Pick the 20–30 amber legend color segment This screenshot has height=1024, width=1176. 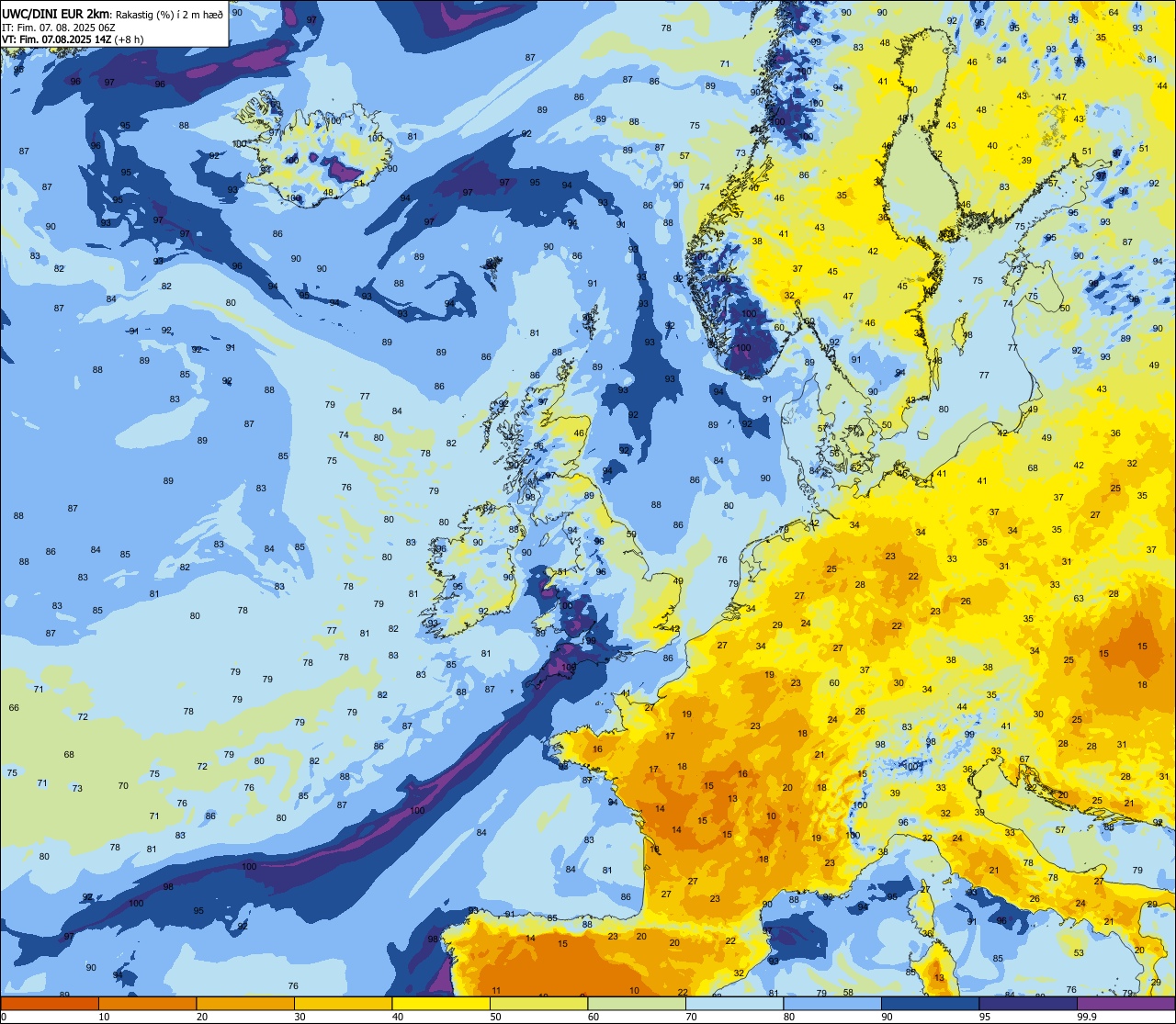245,1003
